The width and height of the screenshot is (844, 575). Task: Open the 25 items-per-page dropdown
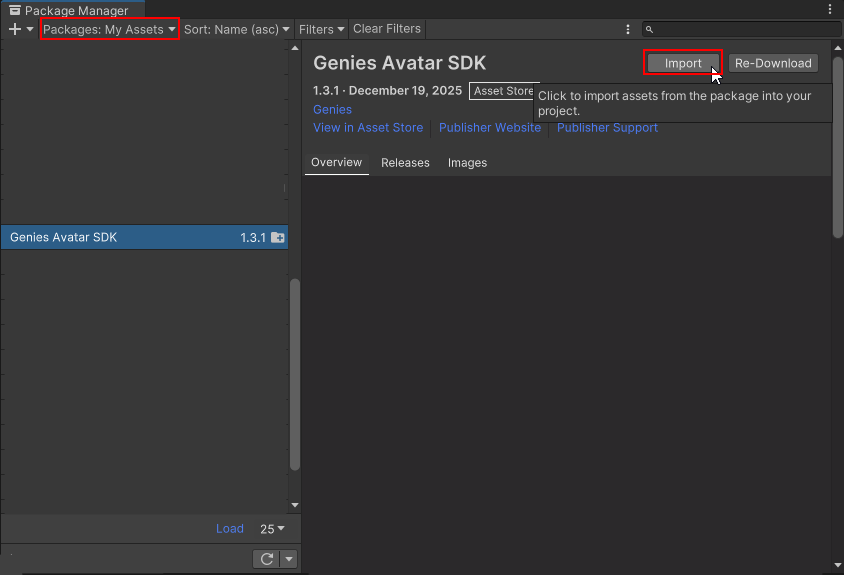point(272,529)
